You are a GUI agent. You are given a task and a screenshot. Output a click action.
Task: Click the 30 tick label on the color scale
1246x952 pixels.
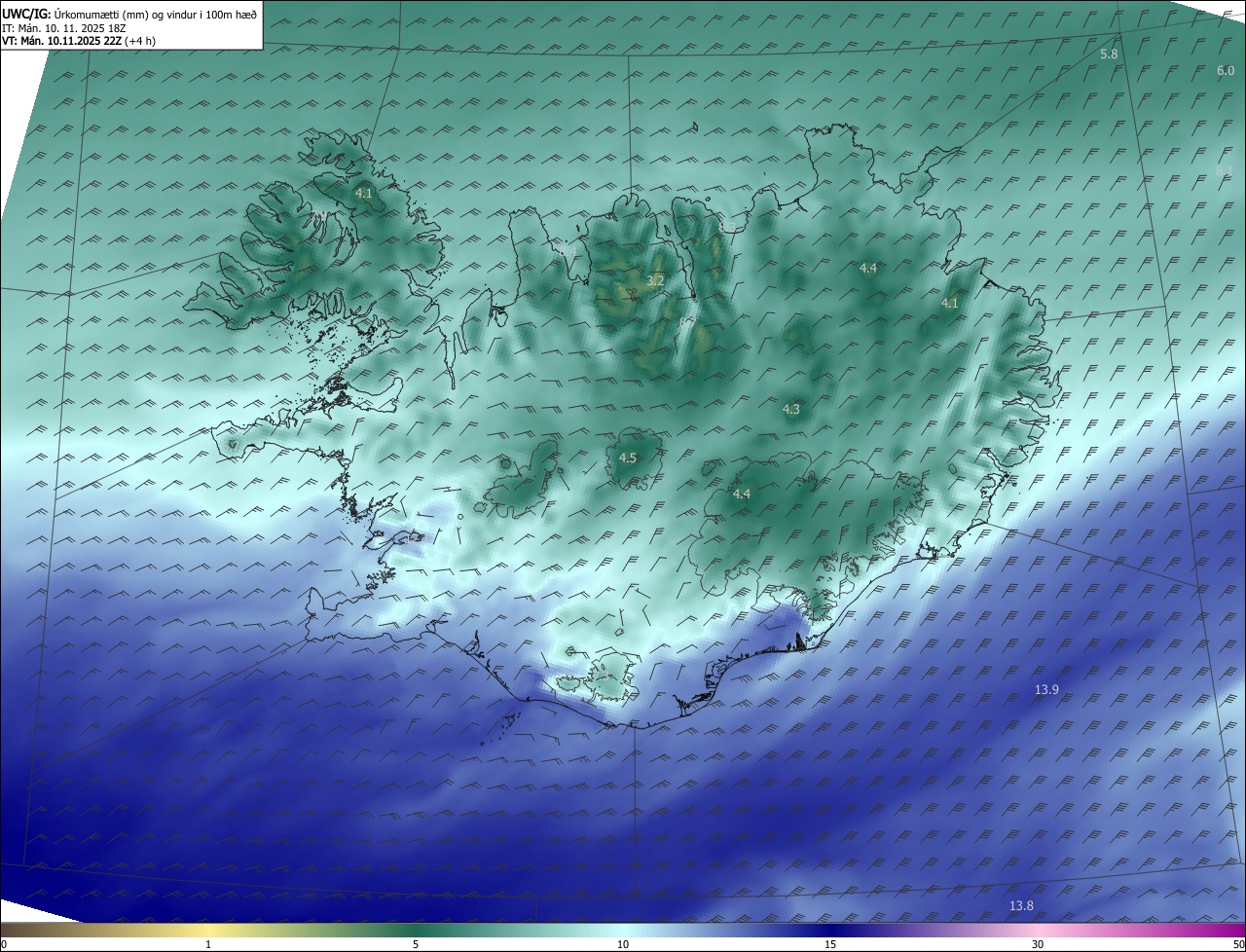click(1038, 944)
